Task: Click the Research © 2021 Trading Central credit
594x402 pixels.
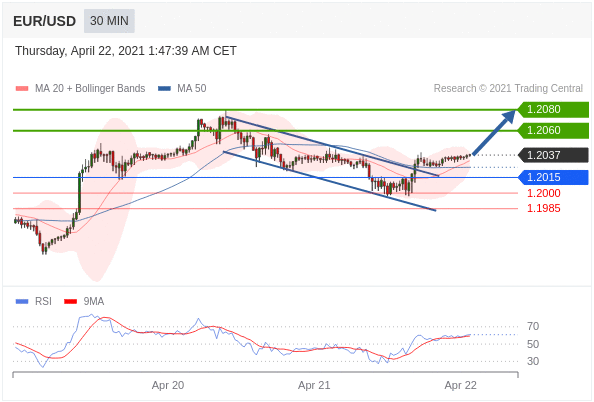Action: [508, 88]
